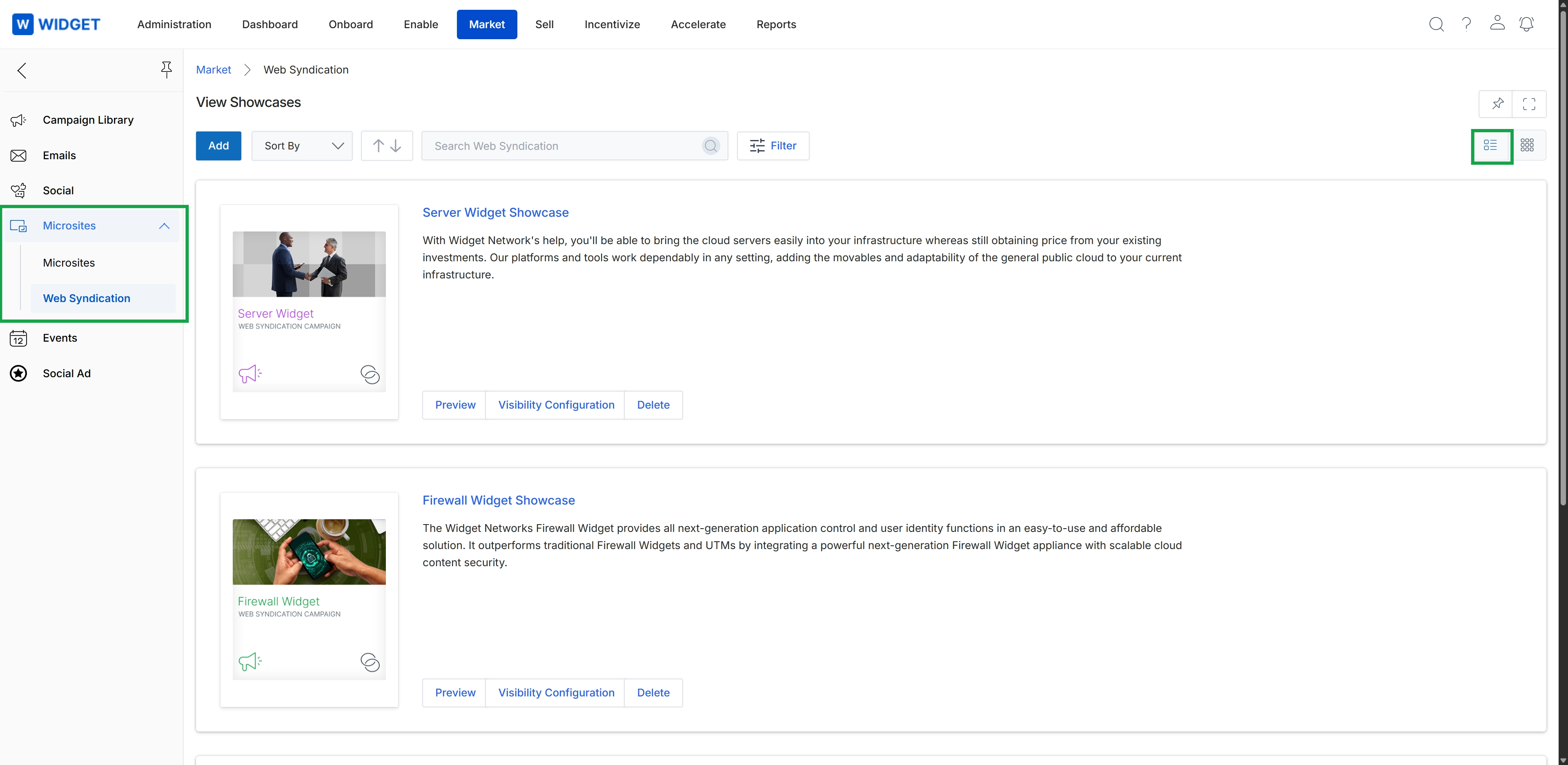Click the Firewall Widget thumbnail image
Image resolution: width=1568 pixels, height=765 pixels.
(x=309, y=552)
